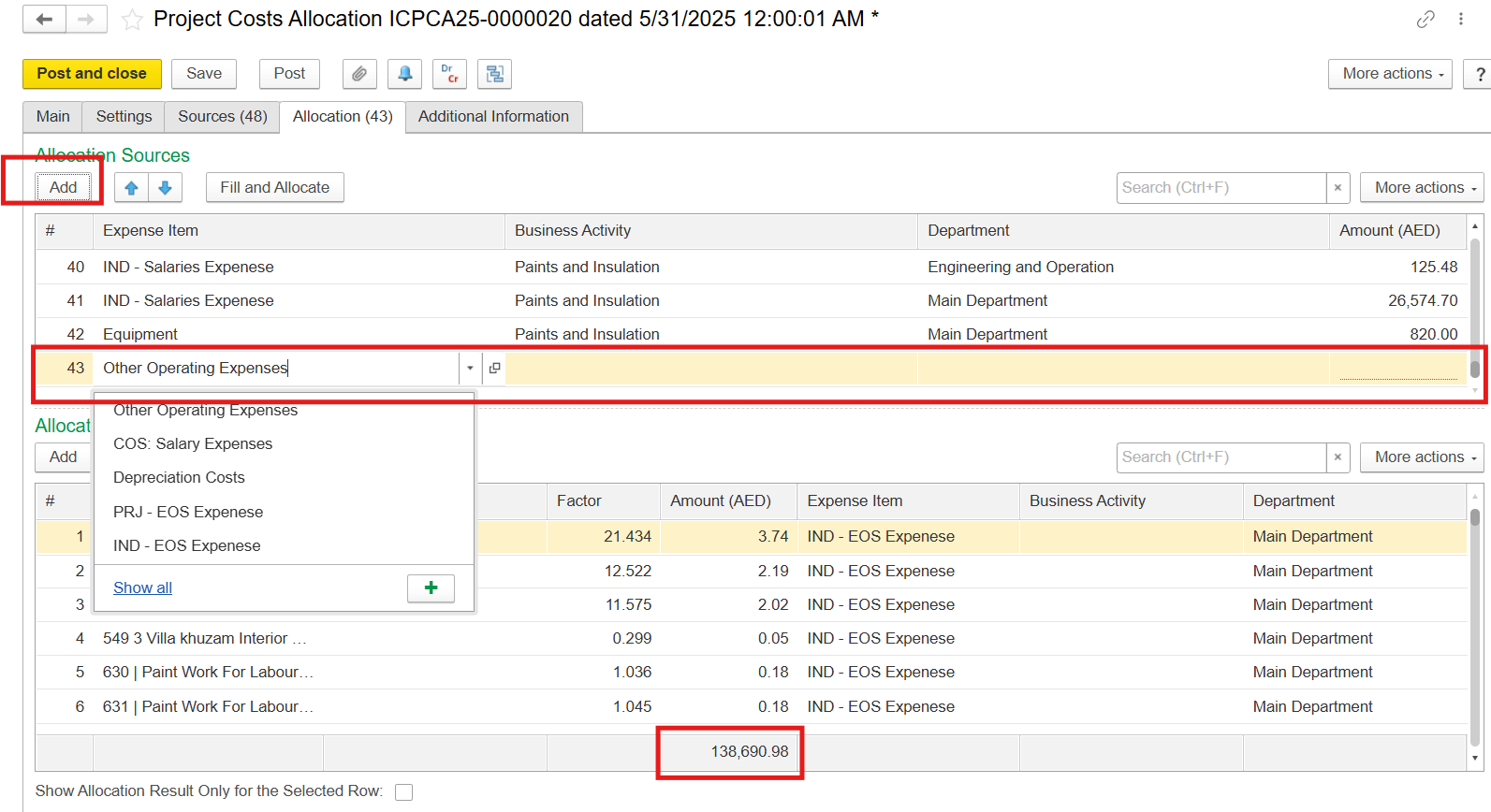Click the Fill and Allocate button
This screenshot has height=812, width=1491.
(x=274, y=188)
